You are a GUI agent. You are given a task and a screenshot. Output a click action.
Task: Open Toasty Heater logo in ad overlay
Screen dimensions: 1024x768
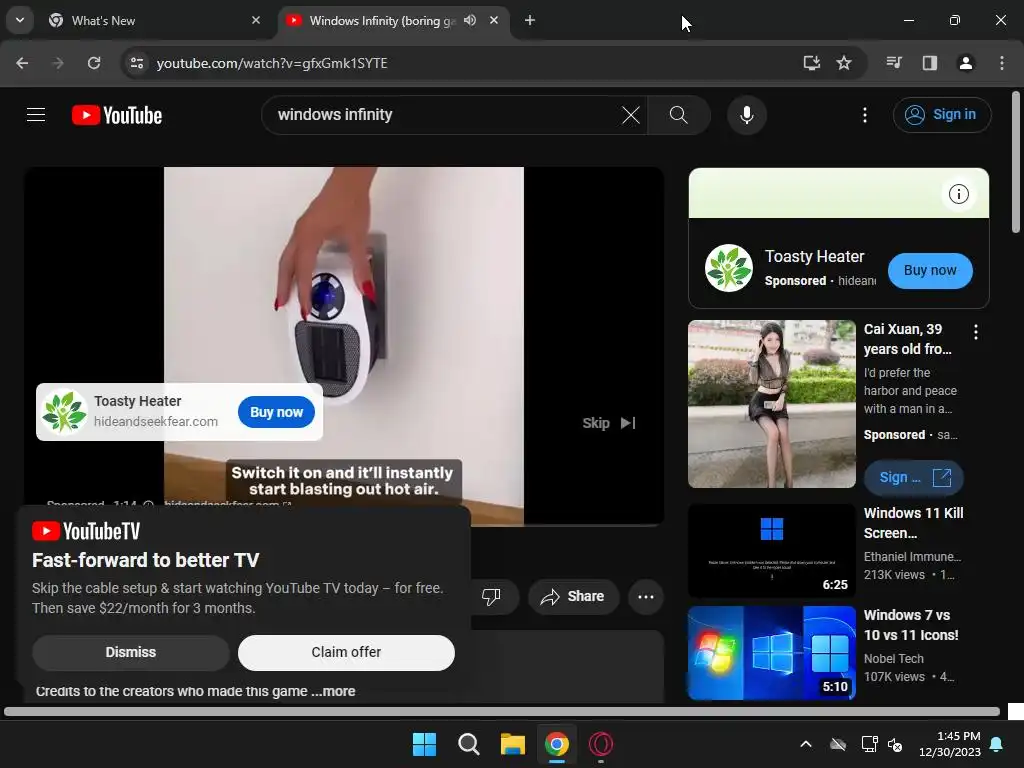tap(64, 412)
